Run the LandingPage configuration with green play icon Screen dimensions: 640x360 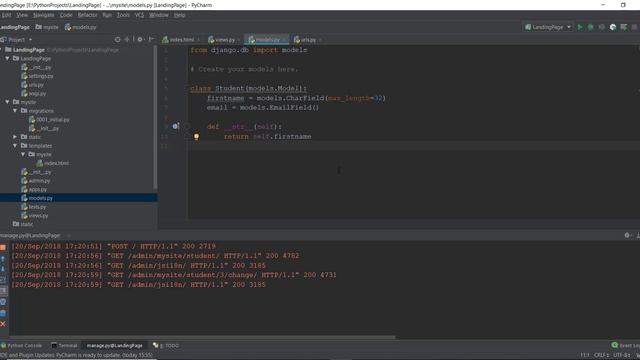pyautogui.click(x=580, y=27)
